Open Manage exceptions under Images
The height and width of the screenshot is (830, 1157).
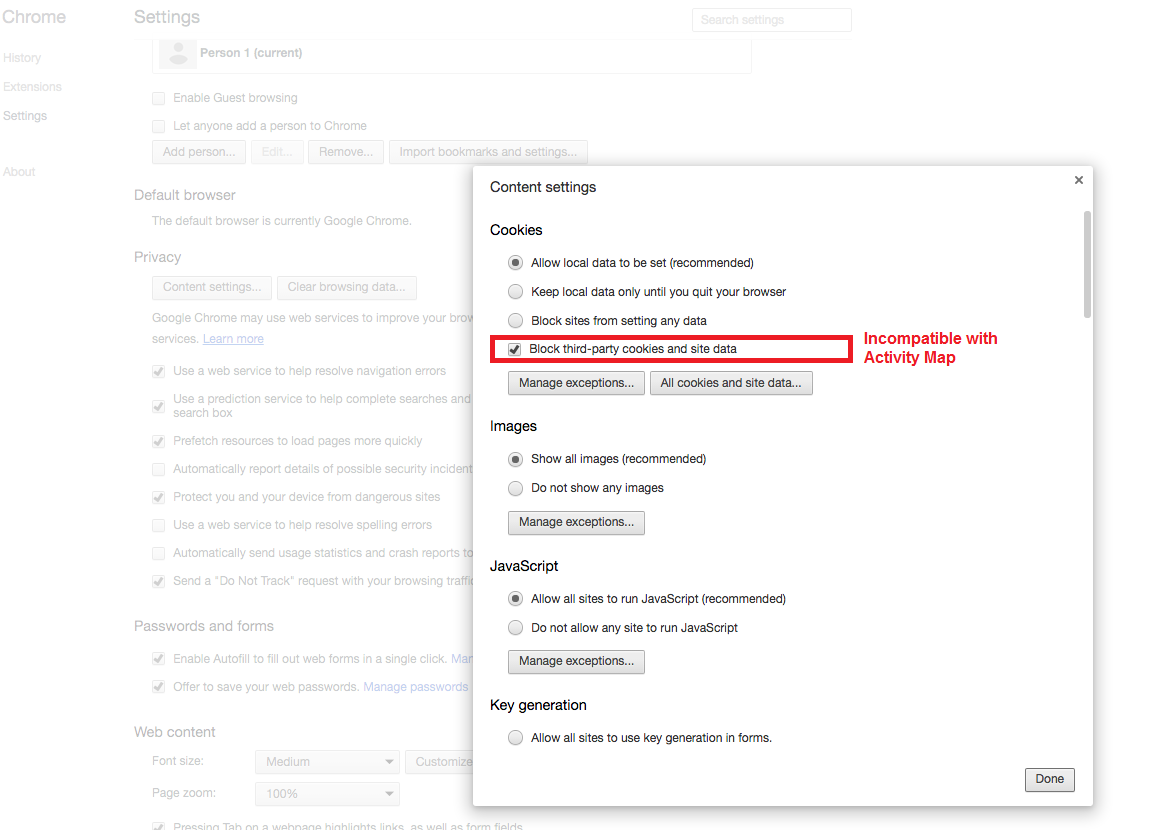click(576, 522)
